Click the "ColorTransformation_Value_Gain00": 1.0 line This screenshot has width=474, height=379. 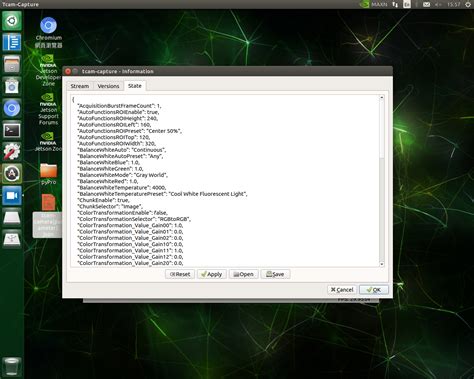130,225
